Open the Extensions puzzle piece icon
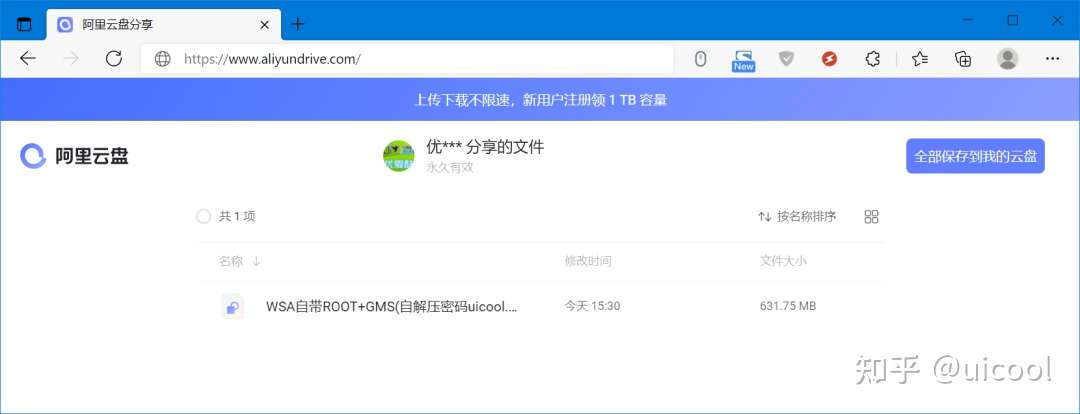Image resolution: width=1080 pixels, height=414 pixels. pyautogui.click(x=873, y=59)
